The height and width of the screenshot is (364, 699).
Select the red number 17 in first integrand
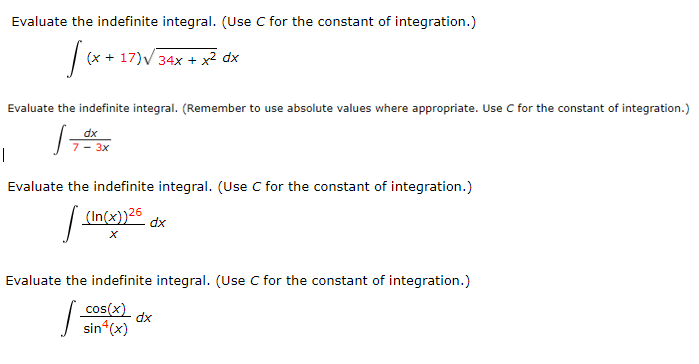[127, 57]
